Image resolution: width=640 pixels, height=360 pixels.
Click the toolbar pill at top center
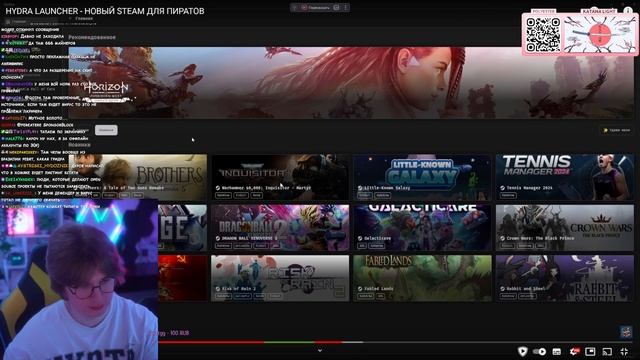pyautogui.click(x=320, y=7)
